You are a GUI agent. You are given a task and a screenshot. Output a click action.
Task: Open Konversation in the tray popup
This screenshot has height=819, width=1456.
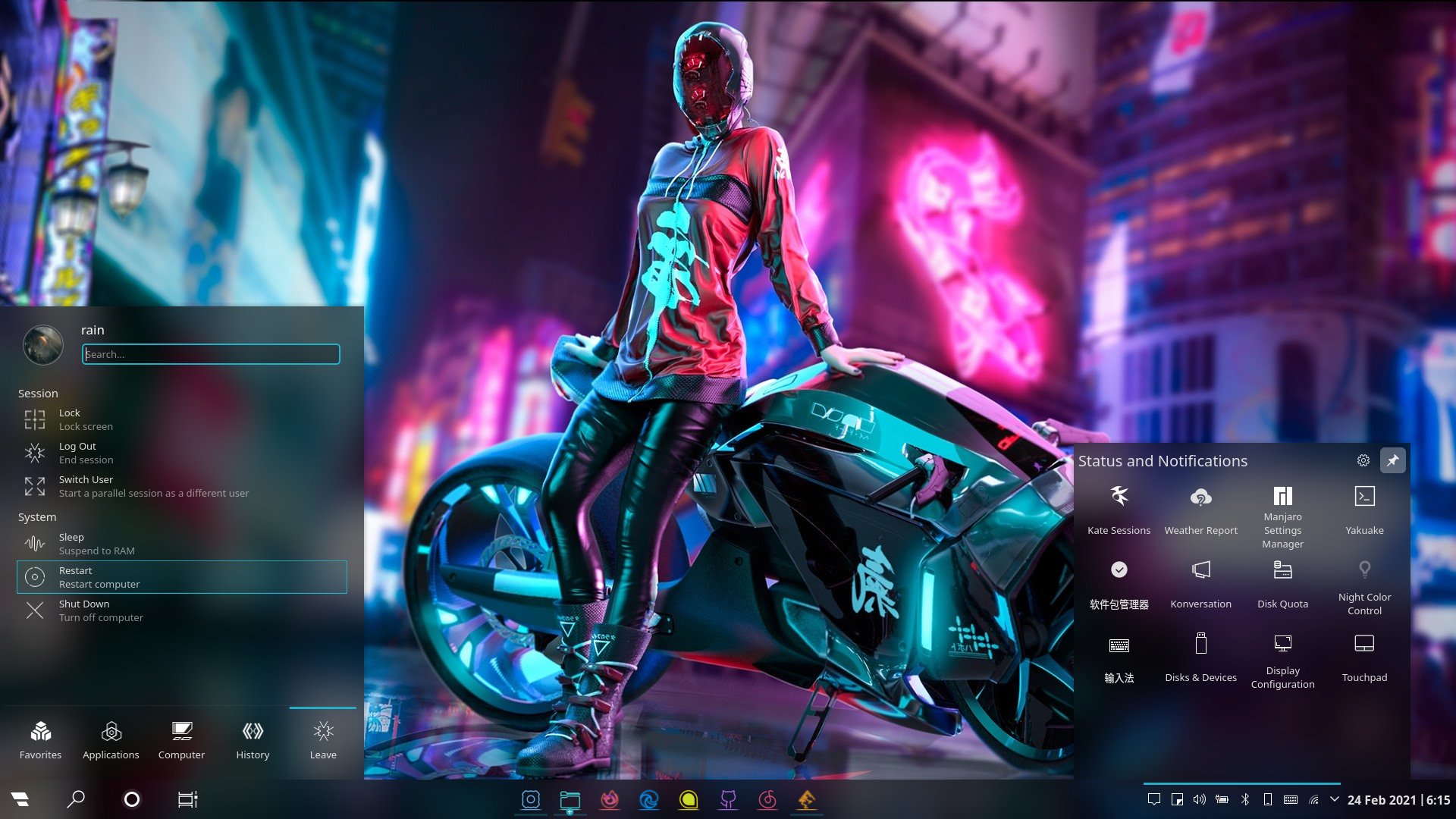1201,584
